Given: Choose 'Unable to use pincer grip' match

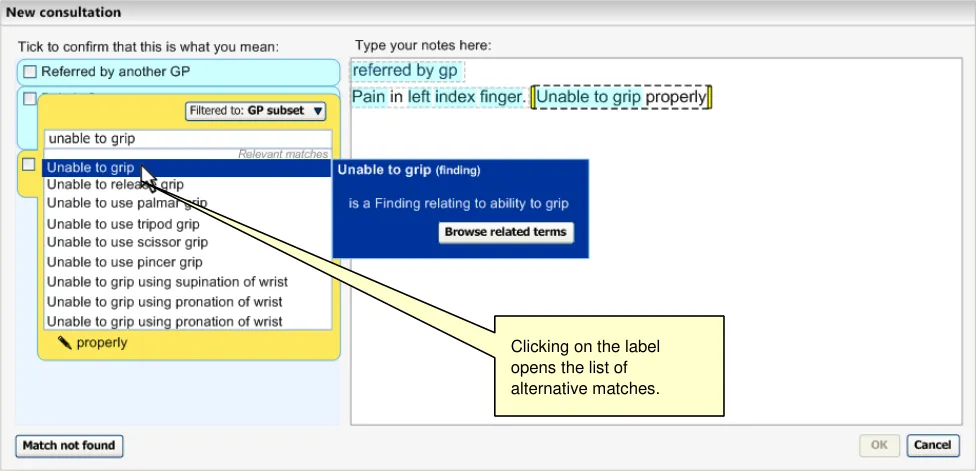Looking at the screenshot, I should coord(124,262).
